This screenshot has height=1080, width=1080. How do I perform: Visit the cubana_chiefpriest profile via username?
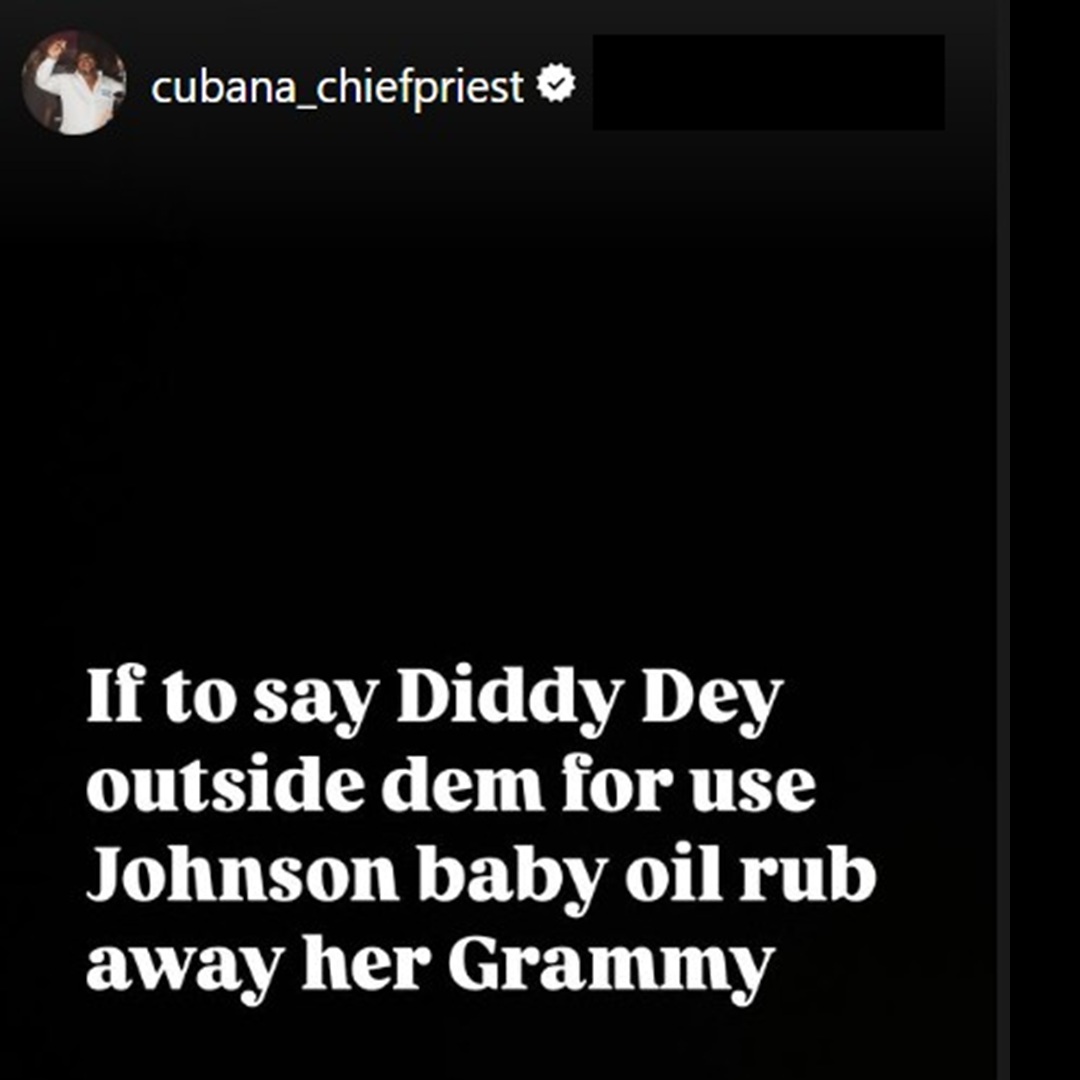pos(337,87)
